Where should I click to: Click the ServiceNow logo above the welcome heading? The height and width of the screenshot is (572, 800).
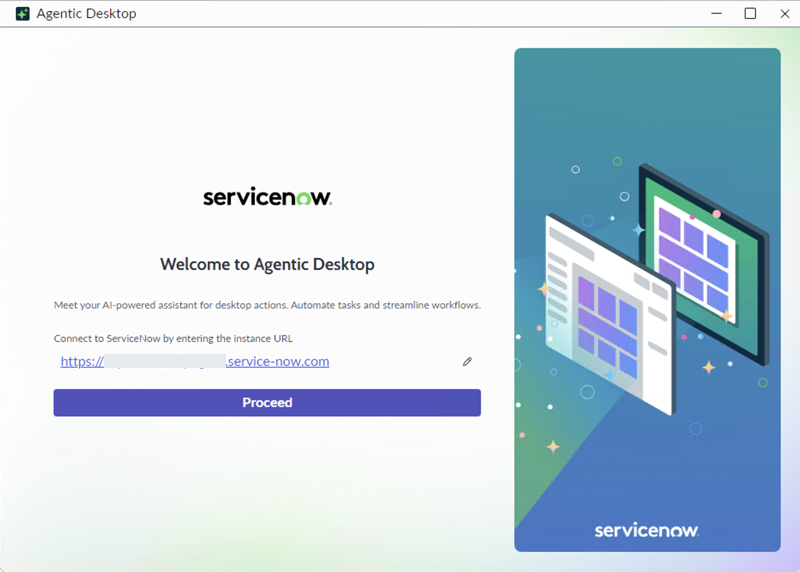267,197
